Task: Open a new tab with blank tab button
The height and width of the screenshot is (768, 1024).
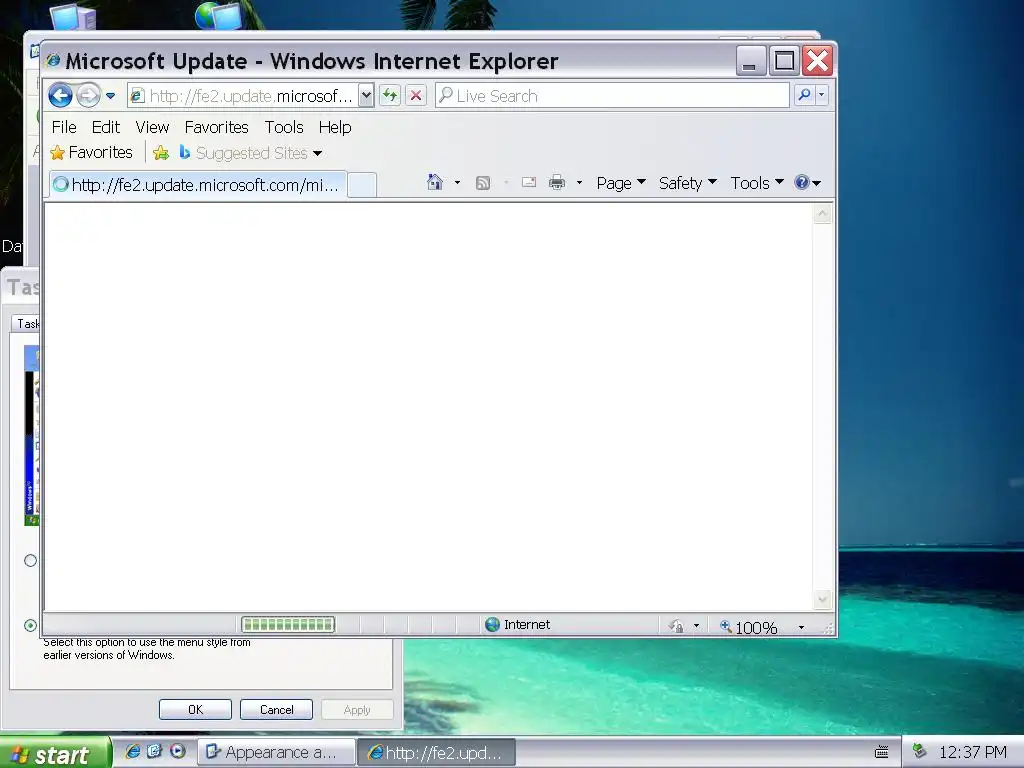Action: click(x=362, y=185)
